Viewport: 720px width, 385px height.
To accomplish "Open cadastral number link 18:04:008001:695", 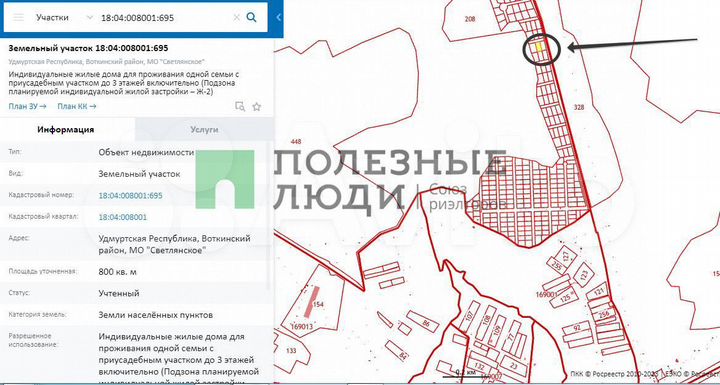I will (x=130, y=196).
